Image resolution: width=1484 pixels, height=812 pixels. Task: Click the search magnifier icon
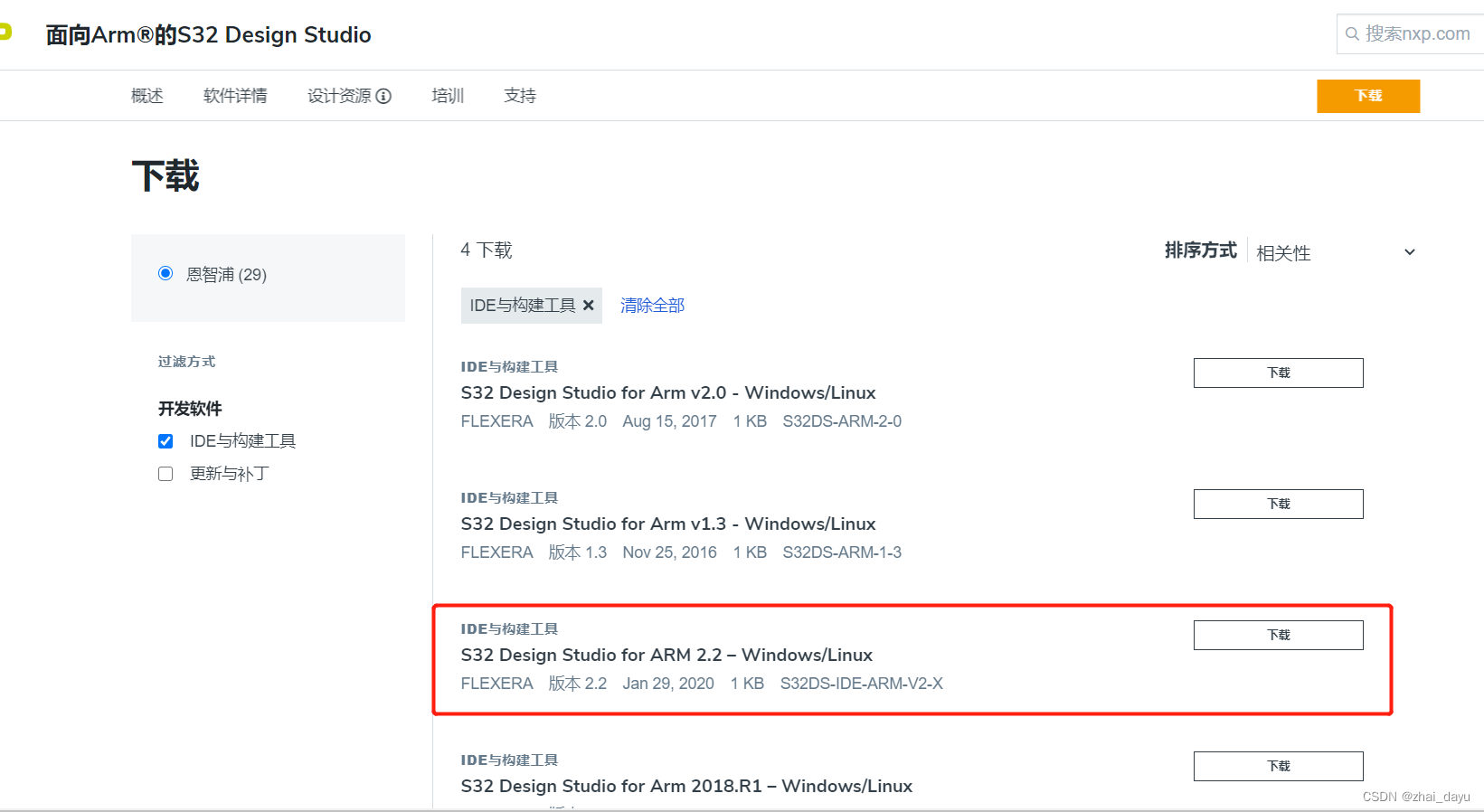click(1352, 34)
